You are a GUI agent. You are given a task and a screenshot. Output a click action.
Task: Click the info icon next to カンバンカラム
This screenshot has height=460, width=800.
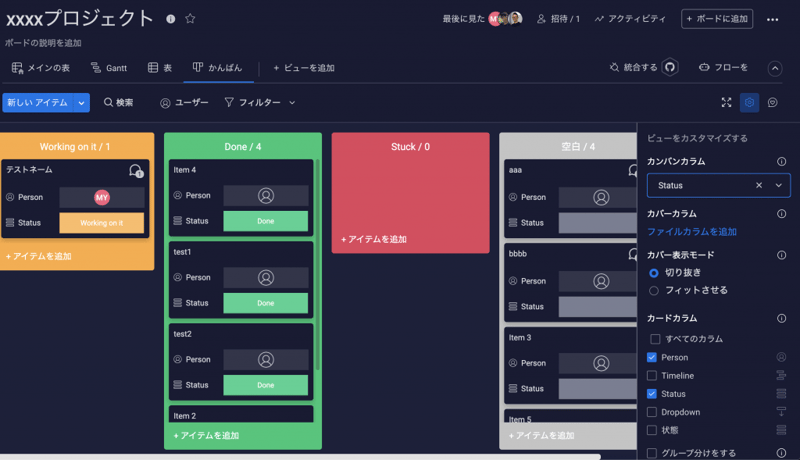pyautogui.click(x=781, y=161)
